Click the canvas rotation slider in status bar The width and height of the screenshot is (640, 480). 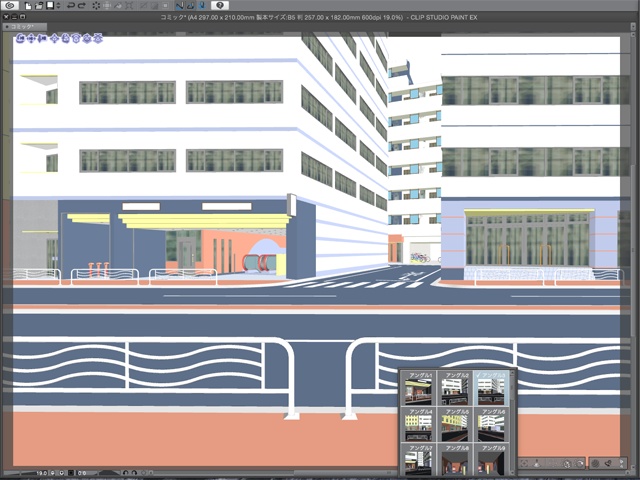point(105,473)
